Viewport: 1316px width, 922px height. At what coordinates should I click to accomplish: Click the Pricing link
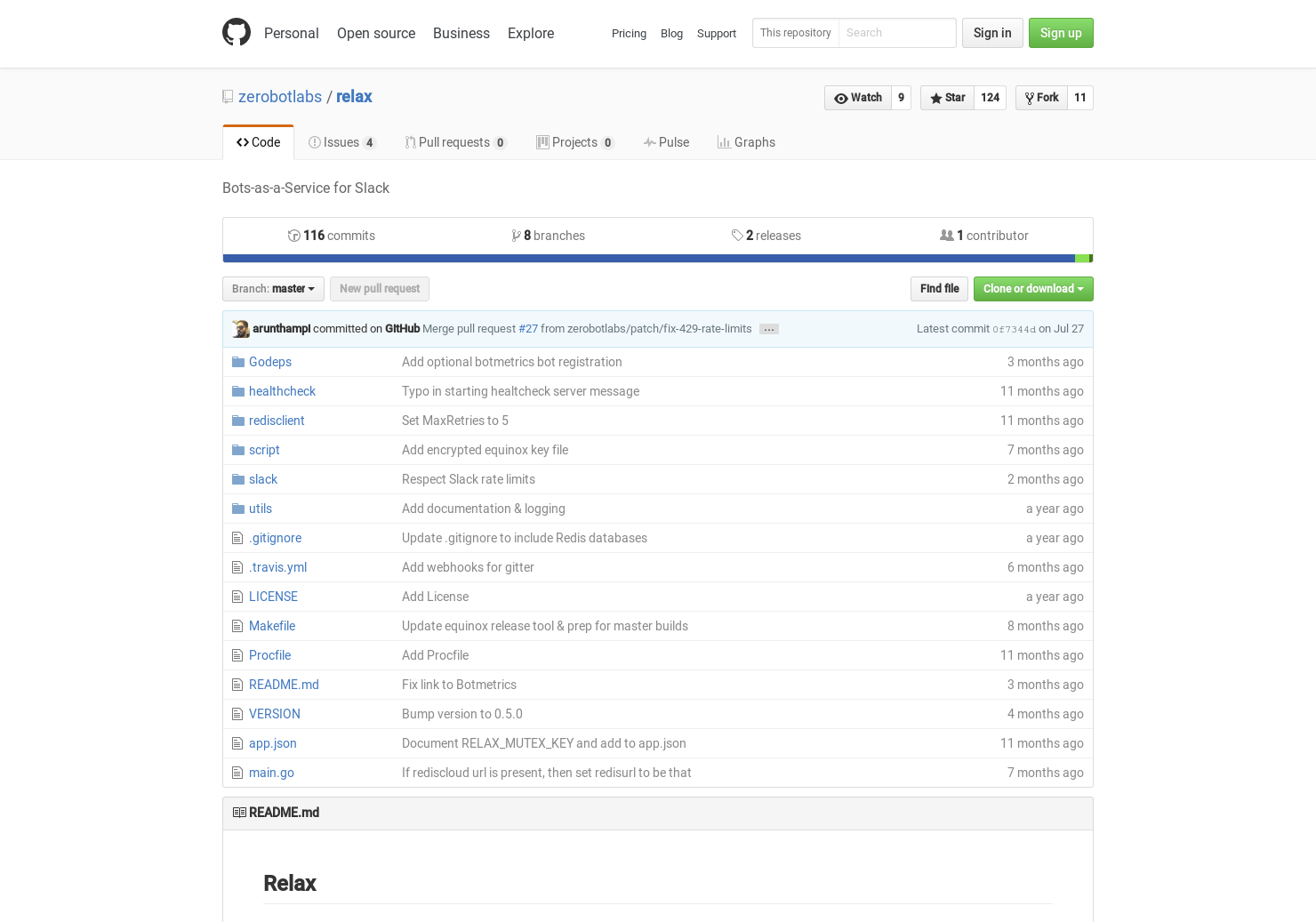pos(629,33)
